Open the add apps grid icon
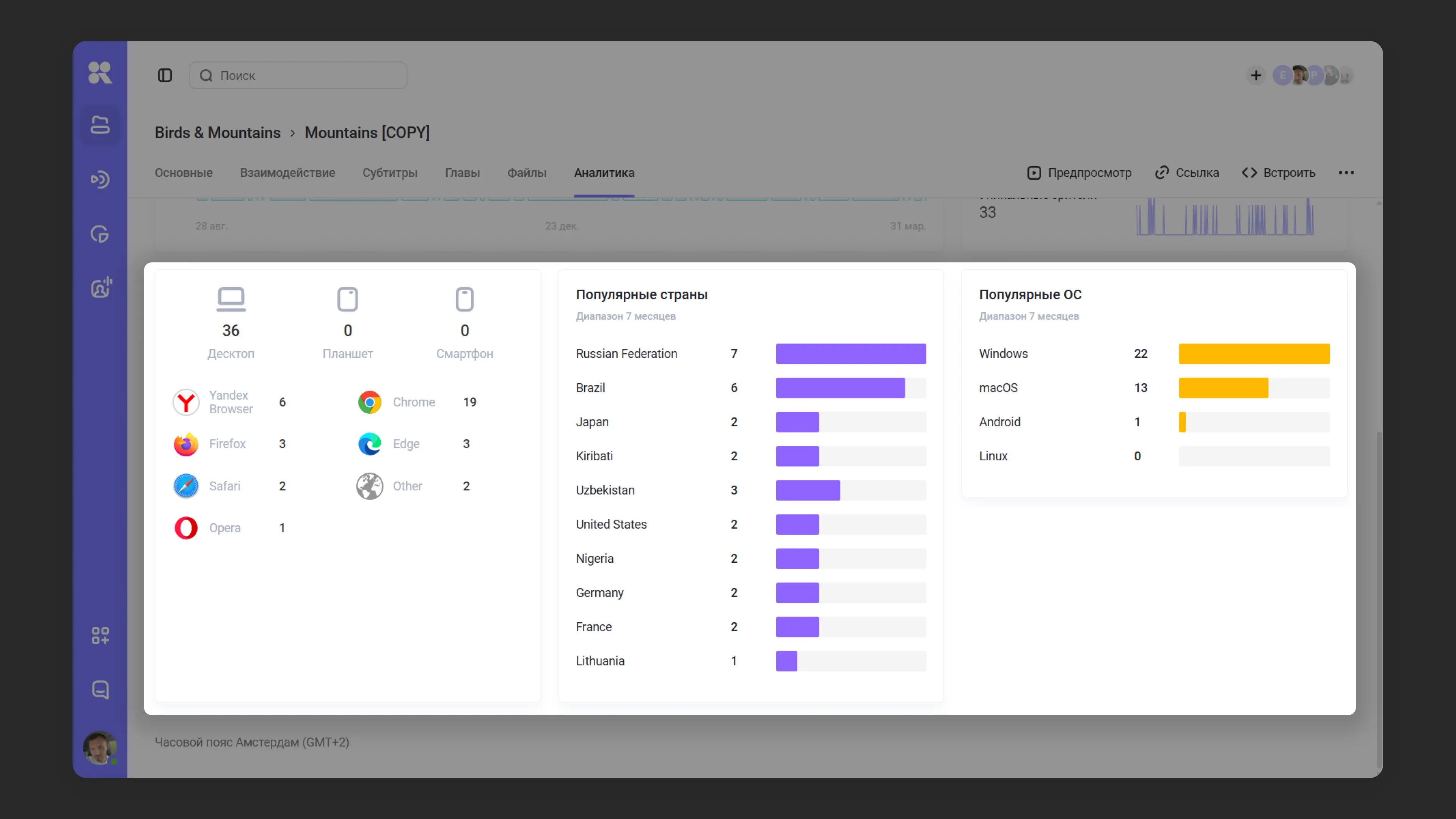This screenshot has height=819, width=1456. click(100, 635)
